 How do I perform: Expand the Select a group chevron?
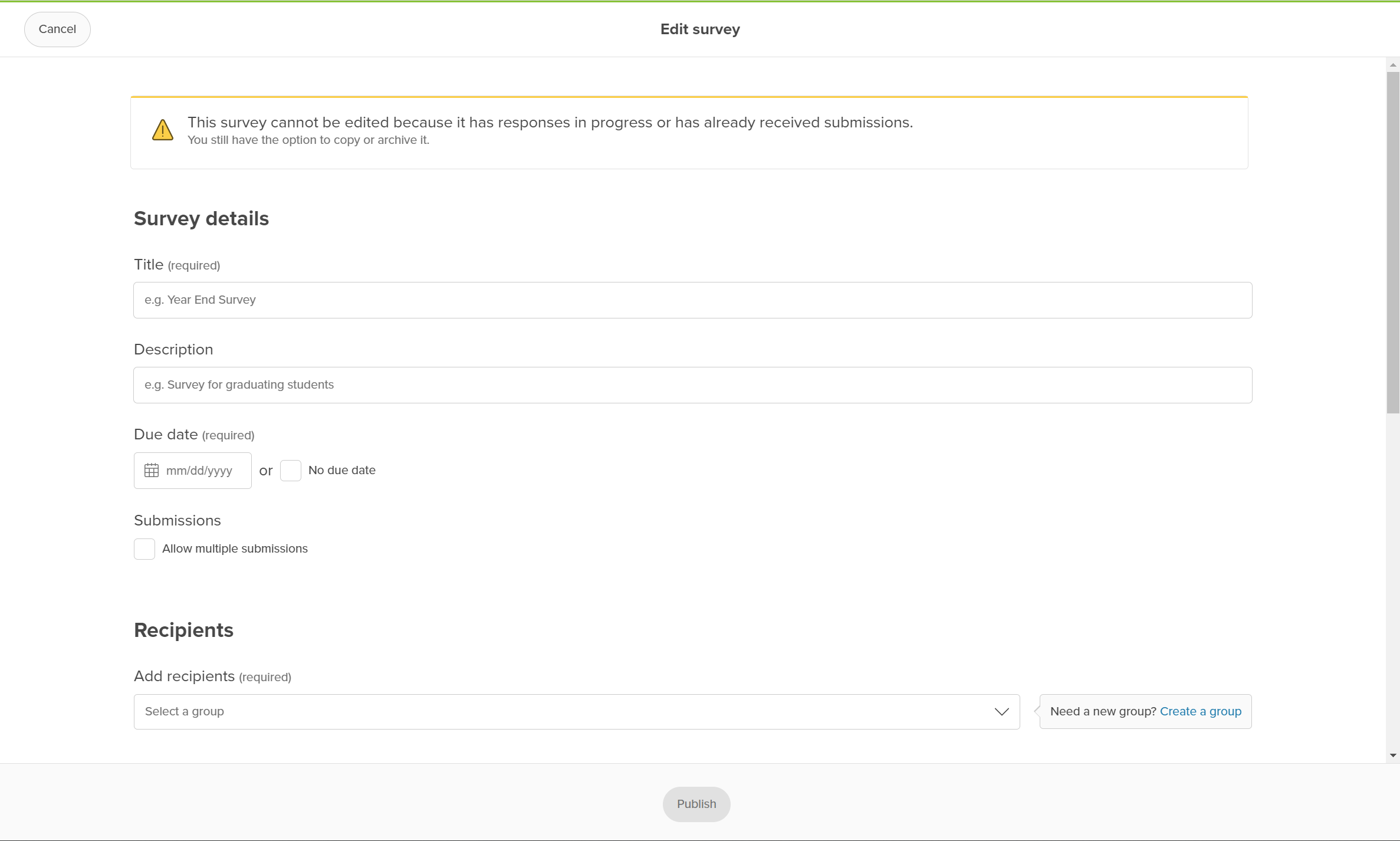[x=1001, y=711]
